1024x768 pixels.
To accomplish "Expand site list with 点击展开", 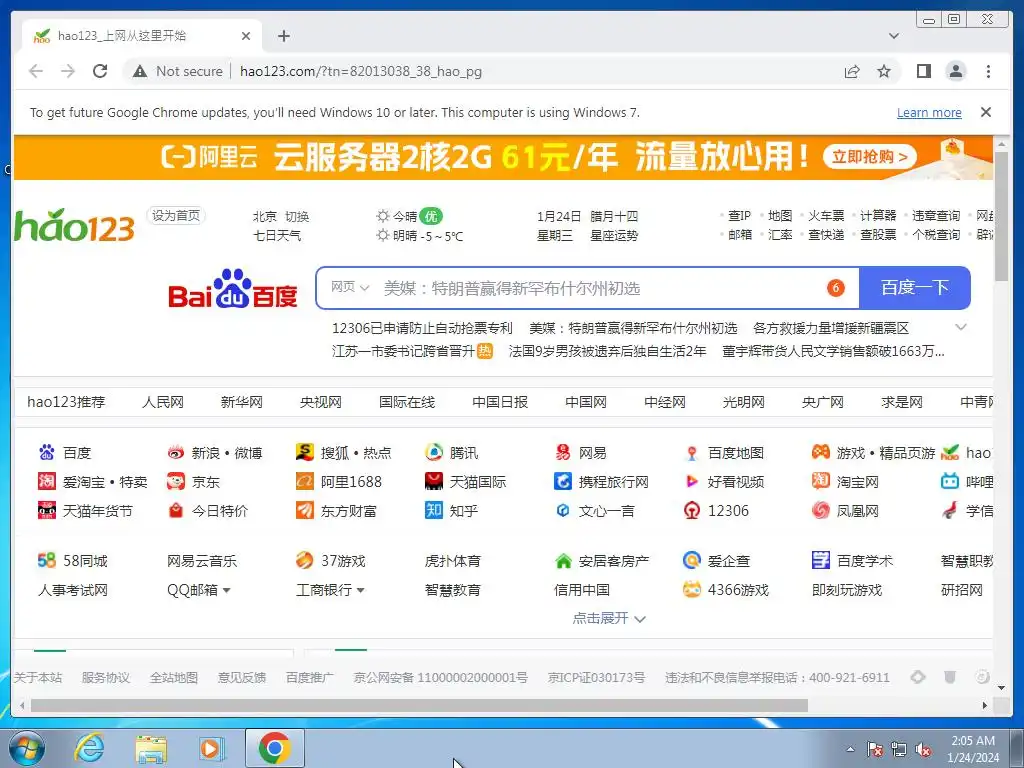I will coord(609,618).
